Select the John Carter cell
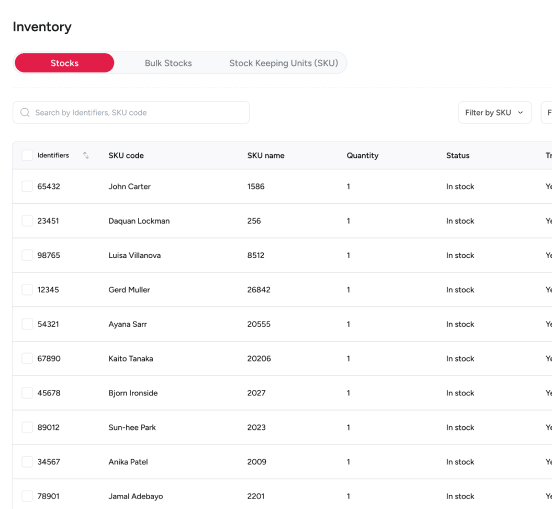 [129, 186]
